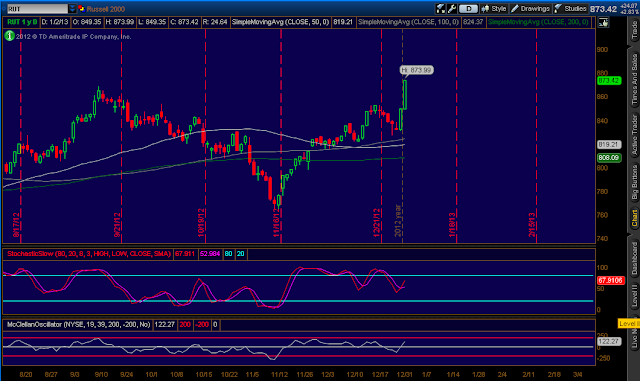Click the Hi: 873.99 price bubble
The width and height of the screenshot is (640, 381).
click(416, 70)
